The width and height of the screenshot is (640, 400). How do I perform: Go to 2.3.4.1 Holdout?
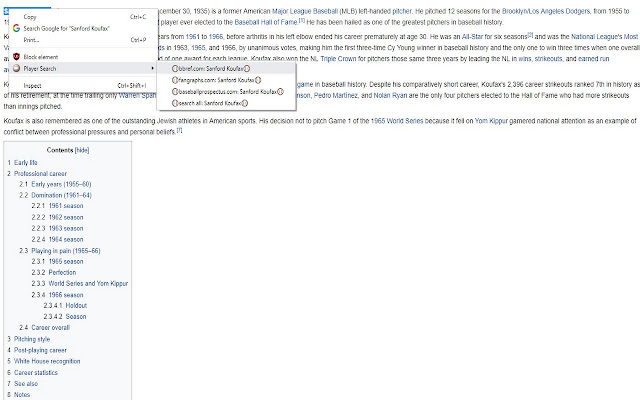click(65, 306)
